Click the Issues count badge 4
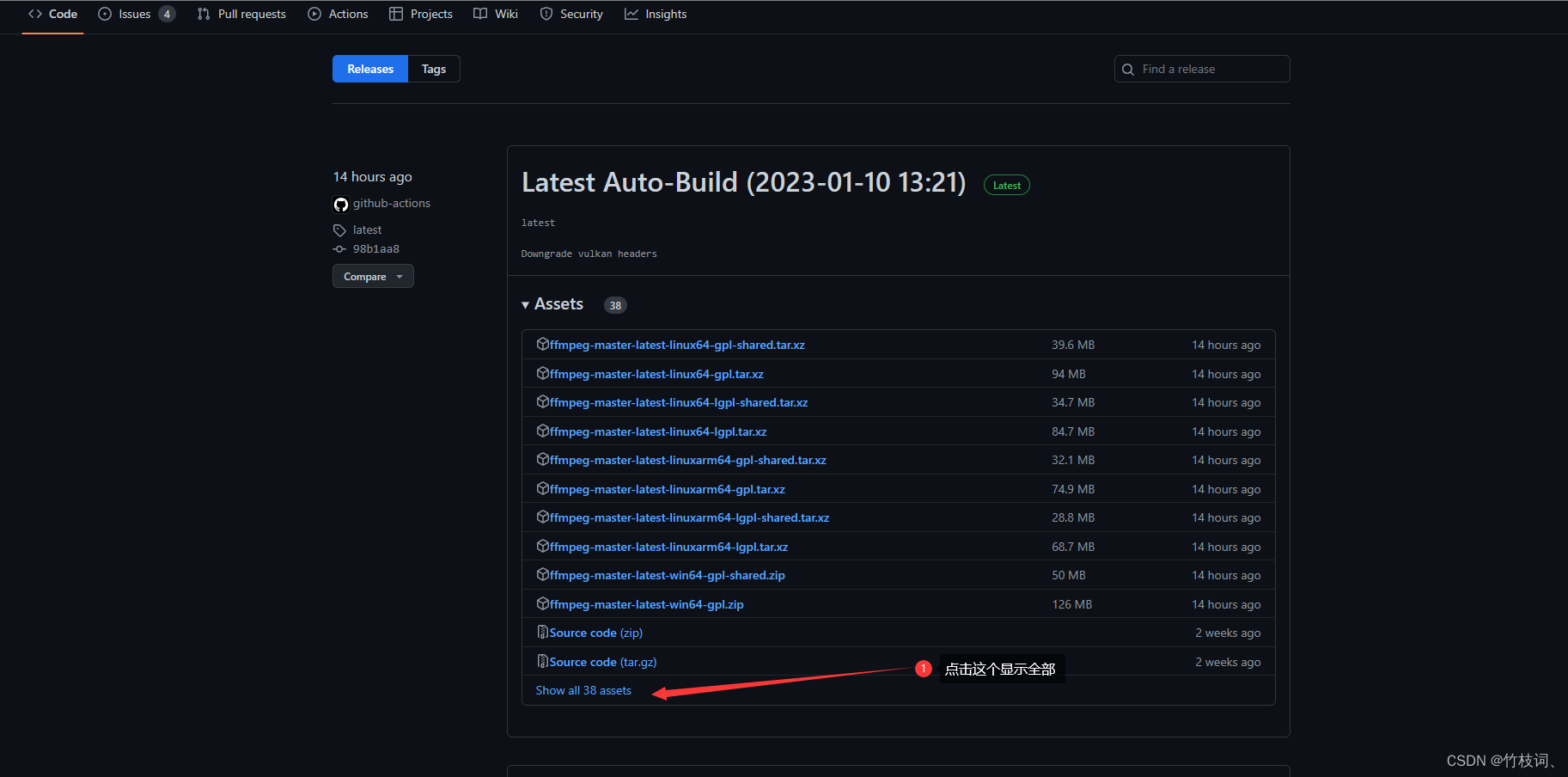 click(167, 14)
